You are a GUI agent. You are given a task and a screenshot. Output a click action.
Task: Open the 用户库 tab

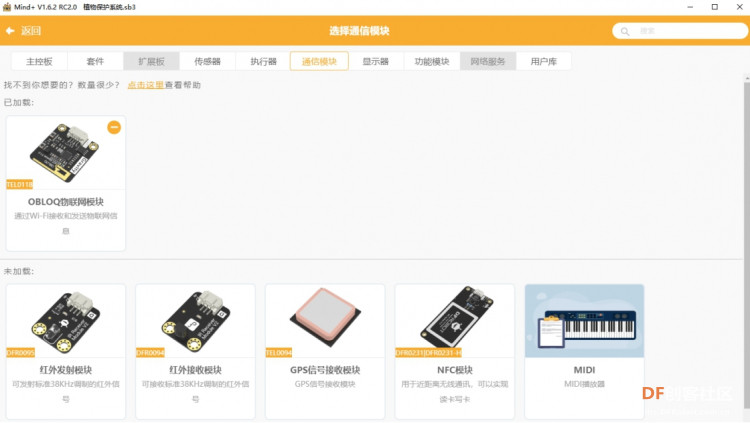[544, 61]
